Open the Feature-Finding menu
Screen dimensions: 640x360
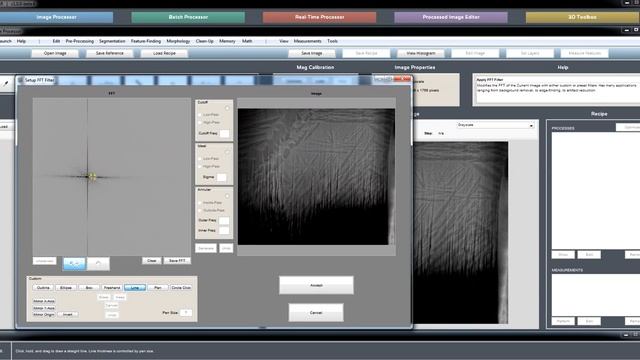[146, 41]
